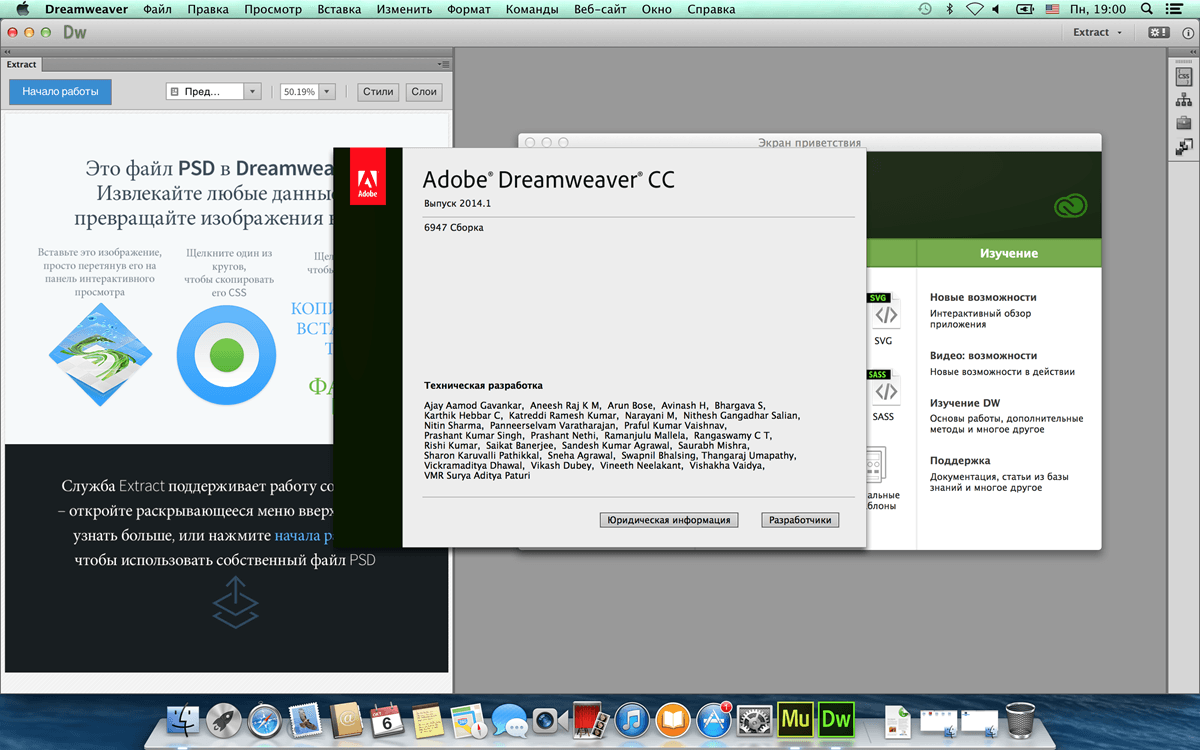The image size is (1200, 750).
Task: Open Finder from the Dock
Action: coord(183,718)
